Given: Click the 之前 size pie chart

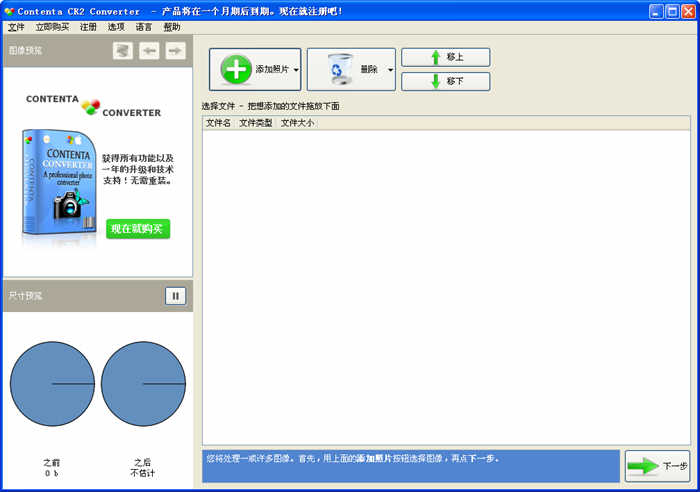Looking at the screenshot, I should [52, 384].
